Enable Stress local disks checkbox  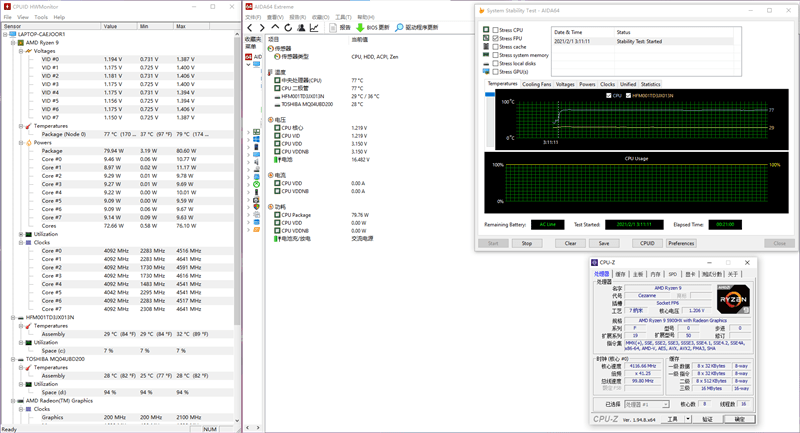pos(495,63)
